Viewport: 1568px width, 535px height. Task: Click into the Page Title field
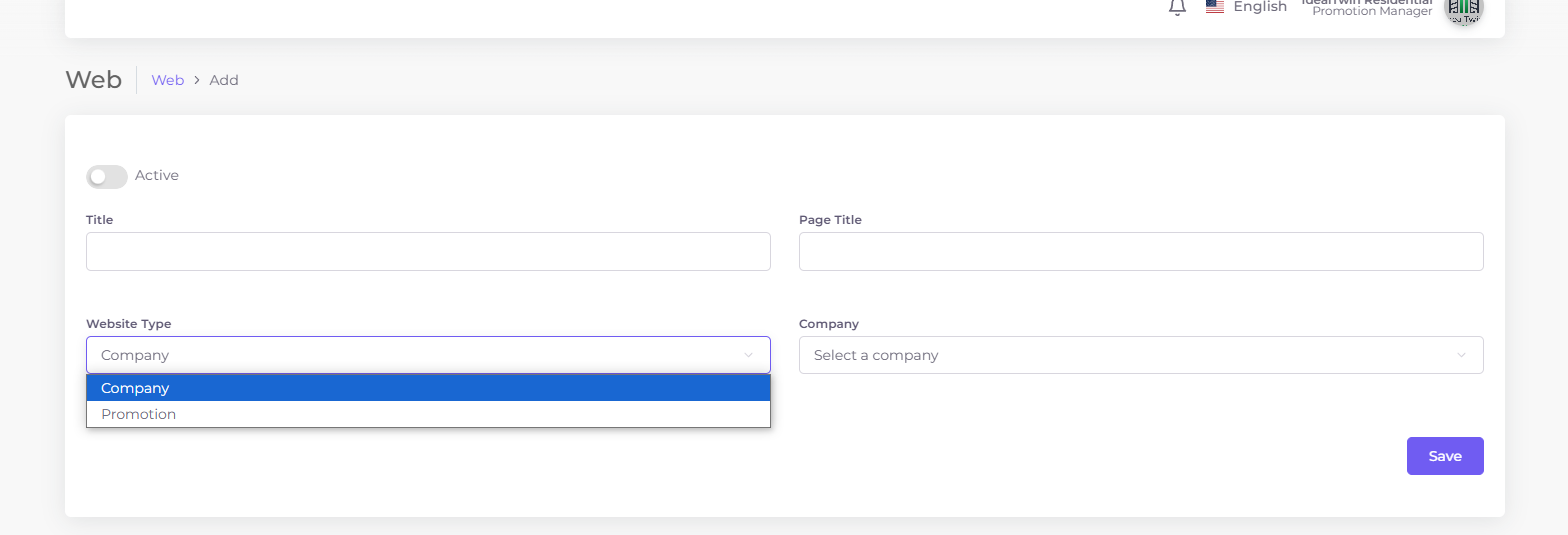tap(1140, 252)
